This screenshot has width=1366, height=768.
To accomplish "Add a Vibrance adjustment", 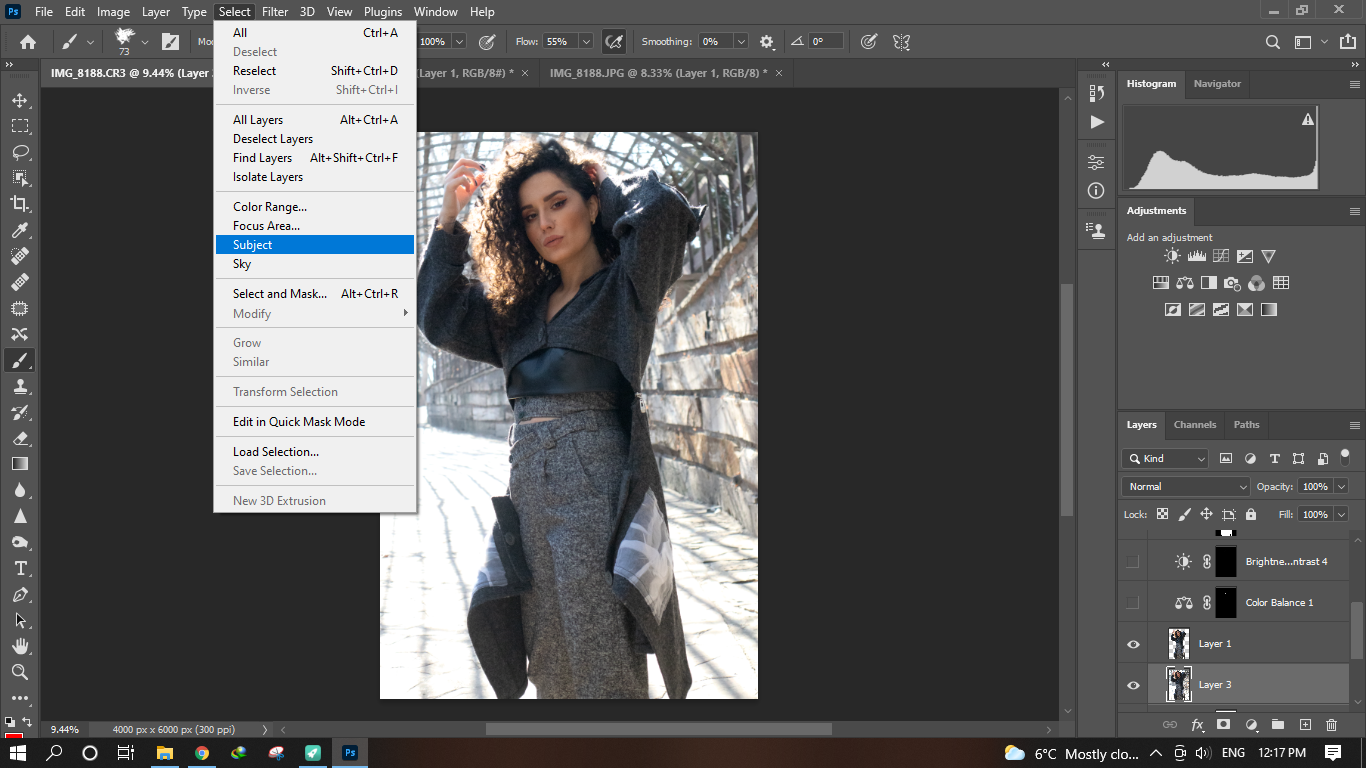I will pyautogui.click(x=1268, y=256).
